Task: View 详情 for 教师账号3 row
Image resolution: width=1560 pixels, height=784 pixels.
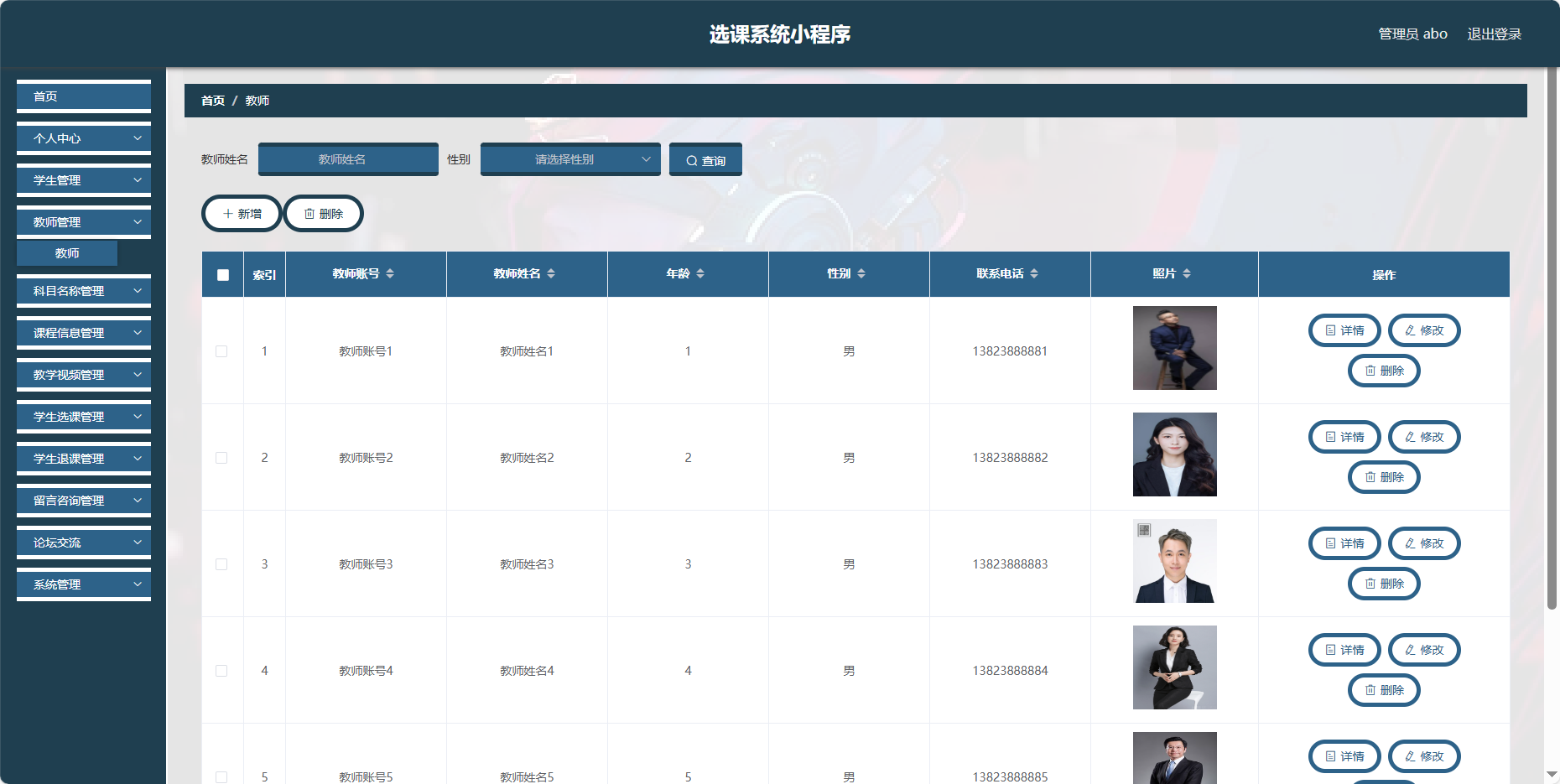Action: tap(1344, 543)
